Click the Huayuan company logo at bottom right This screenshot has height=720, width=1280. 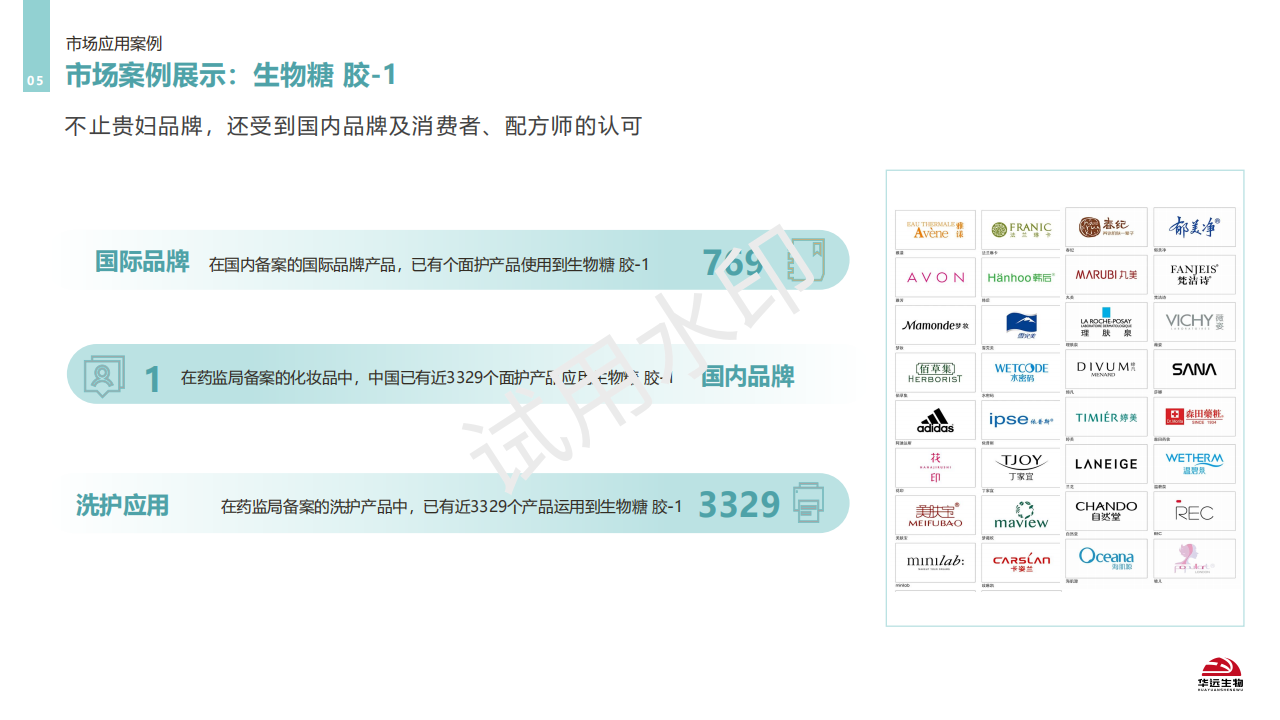pyautogui.click(x=1219, y=674)
